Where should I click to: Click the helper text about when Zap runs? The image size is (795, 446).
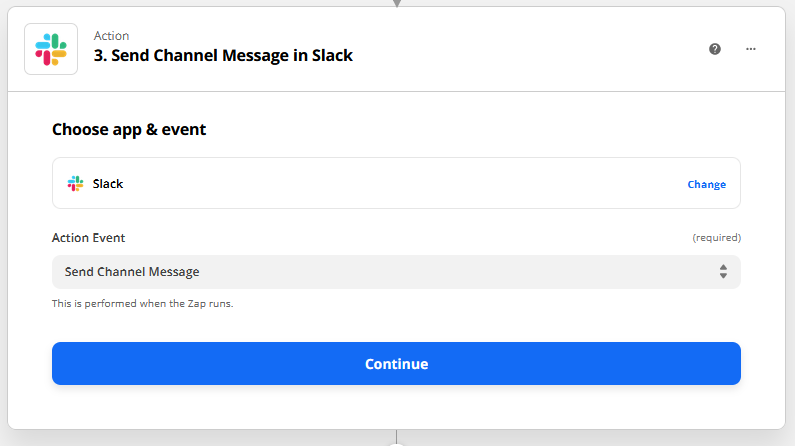(x=142, y=303)
